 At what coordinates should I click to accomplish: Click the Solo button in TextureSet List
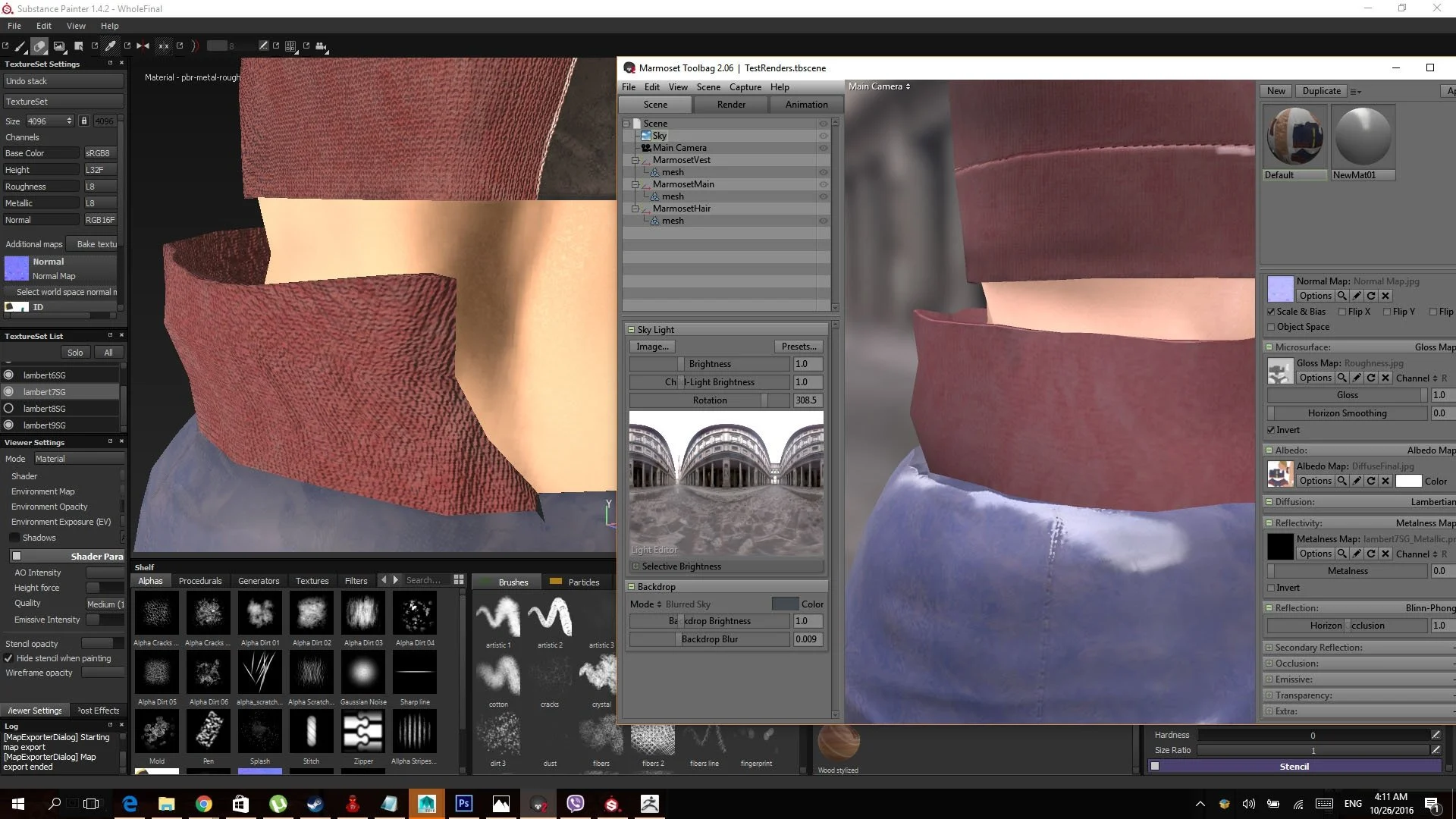coord(75,353)
